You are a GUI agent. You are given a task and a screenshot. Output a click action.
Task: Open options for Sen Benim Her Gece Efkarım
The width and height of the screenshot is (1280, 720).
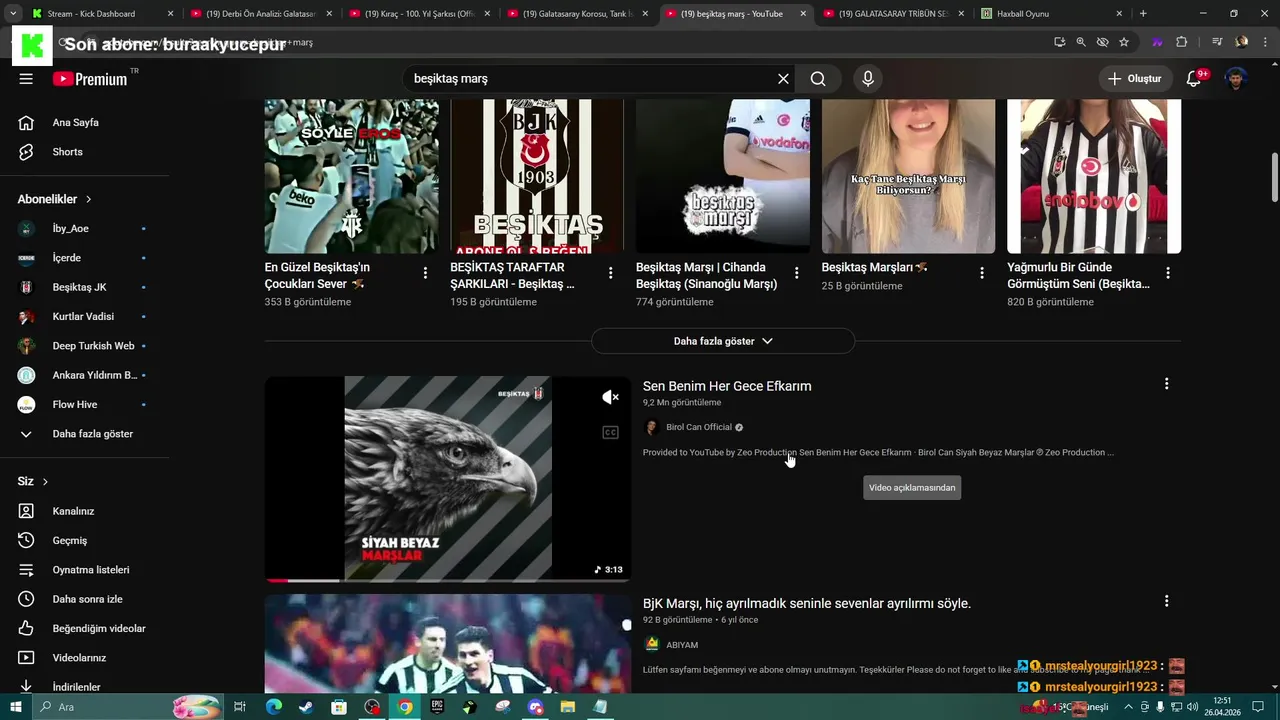click(x=1166, y=384)
